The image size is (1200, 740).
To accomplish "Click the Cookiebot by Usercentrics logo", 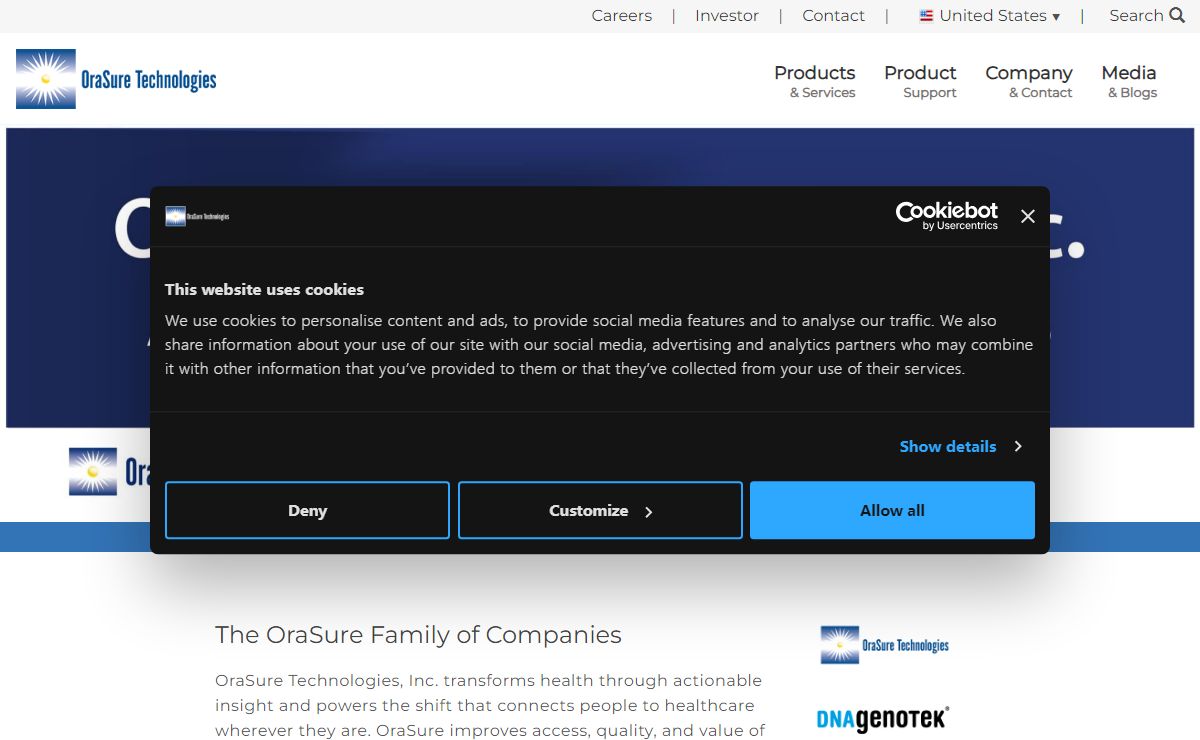I will coord(947,216).
